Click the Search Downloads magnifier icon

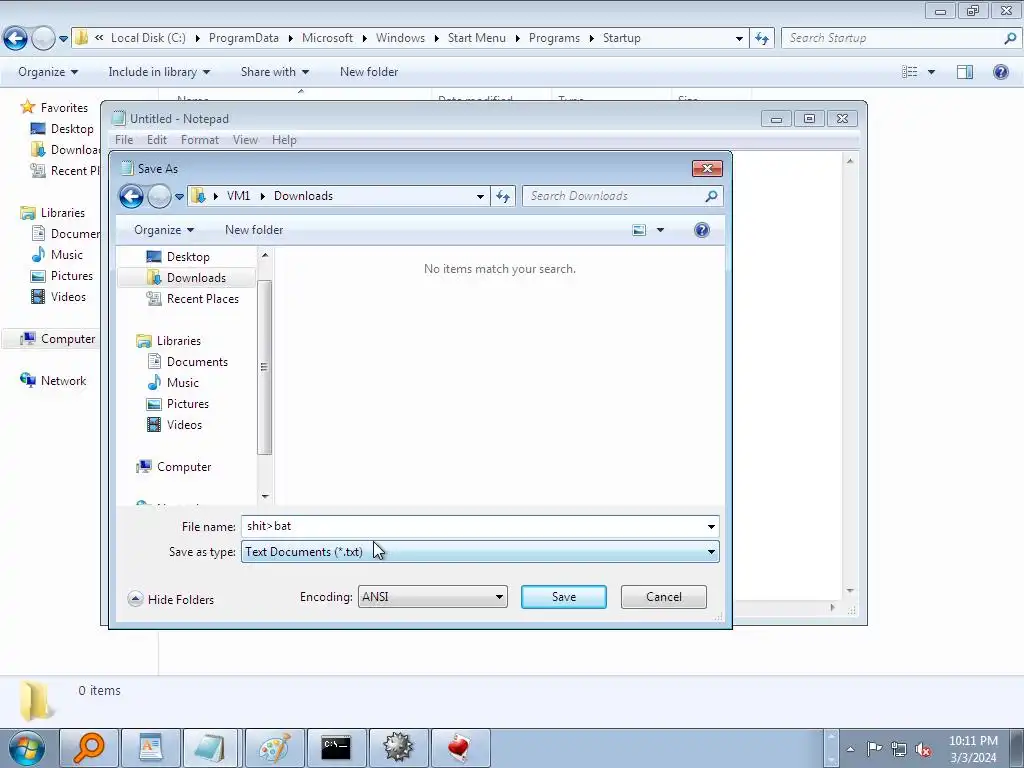[711, 196]
